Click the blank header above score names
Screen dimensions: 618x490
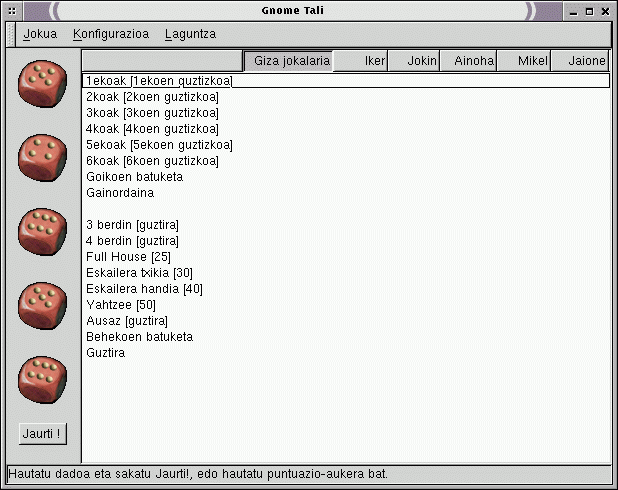(x=162, y=61)
